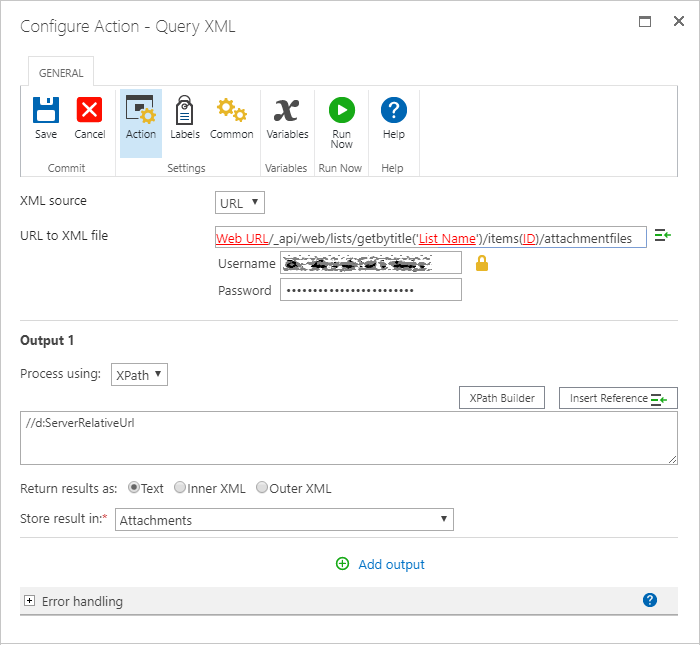Click the credentials padlock icon
Viewport: 700px width, 645px height.
click(482, 263)
